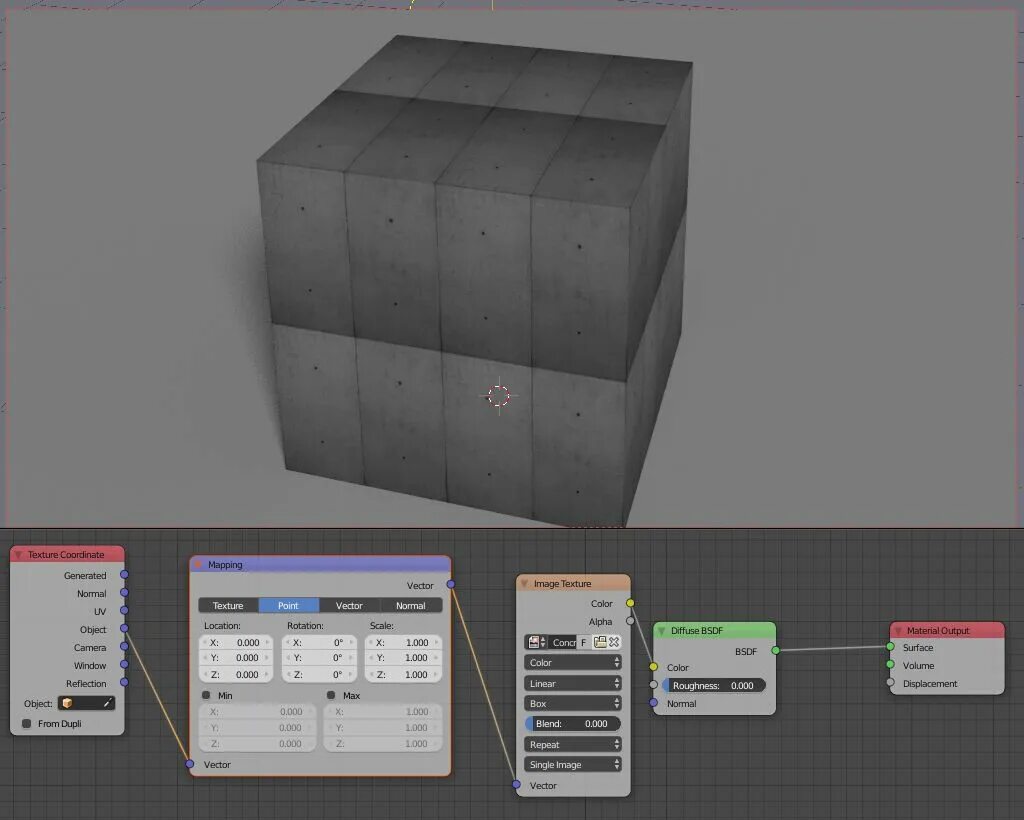
Task: Click the Location Z field
Action: click(x=236, y=674)
